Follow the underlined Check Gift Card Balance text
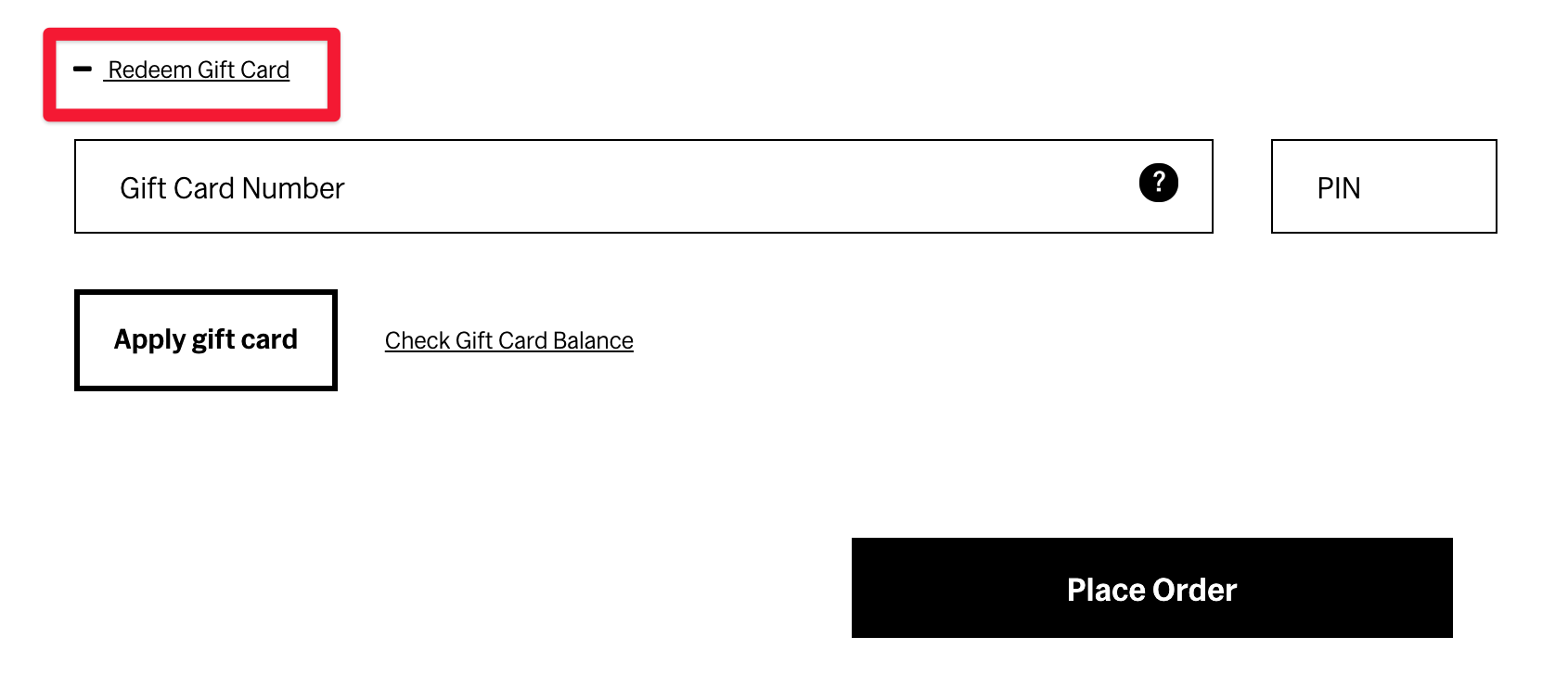The height and width of the screenshot is (675, 1568). coord(509,341)
